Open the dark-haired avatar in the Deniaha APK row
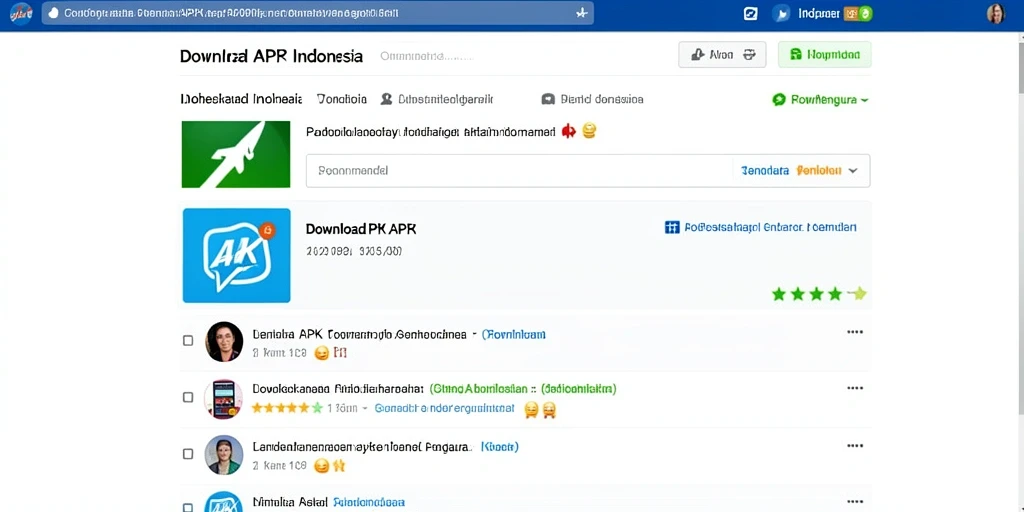The image size is (1024, 512). [x=224, y=342]
